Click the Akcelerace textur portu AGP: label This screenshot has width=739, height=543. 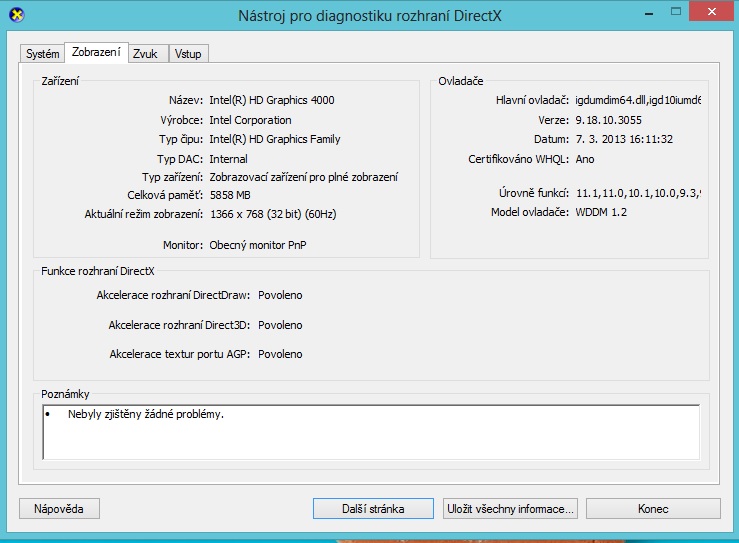coord(180,354)
